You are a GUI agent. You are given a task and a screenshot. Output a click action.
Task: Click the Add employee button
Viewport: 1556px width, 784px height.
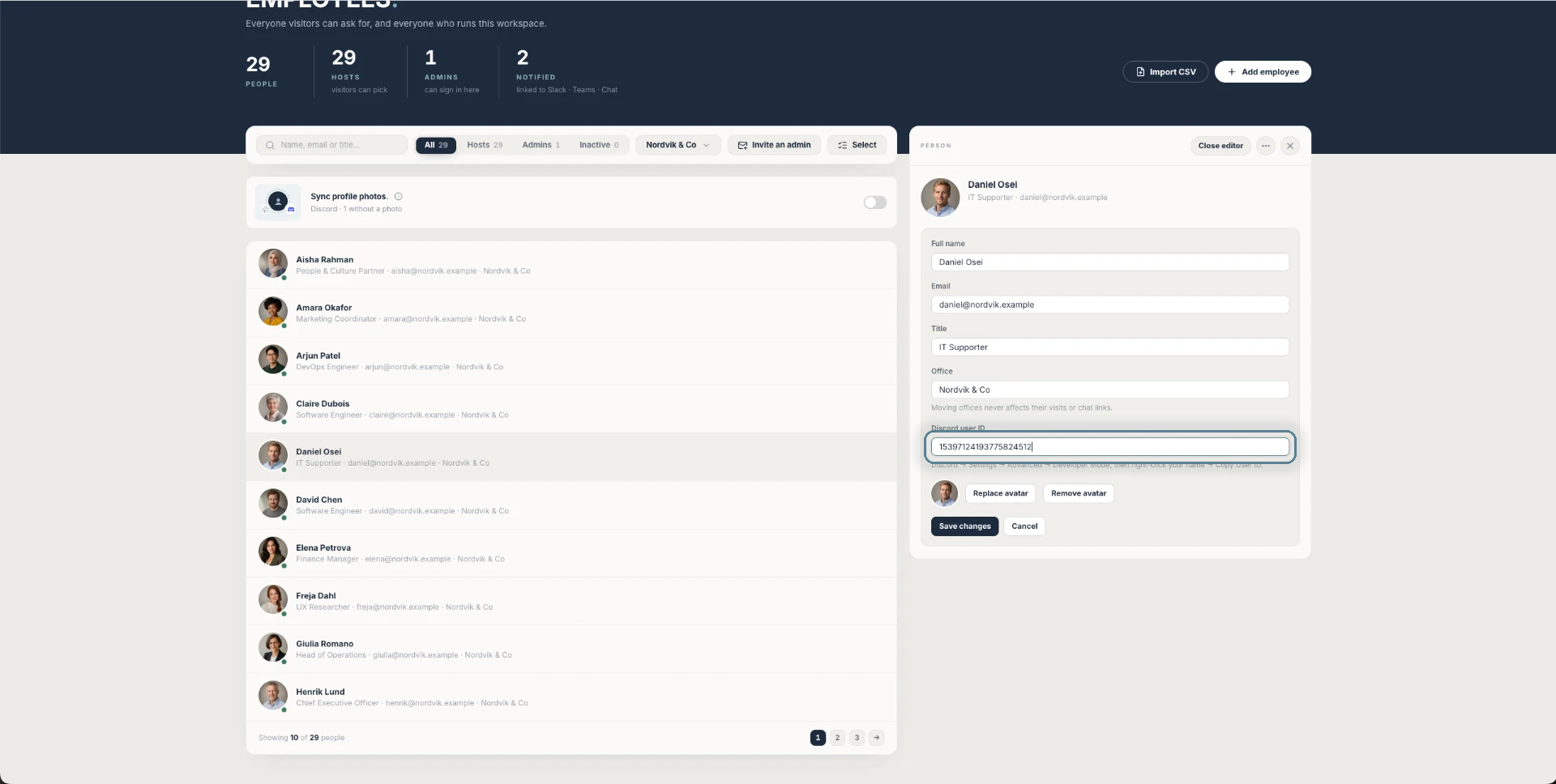point(1263,72)
